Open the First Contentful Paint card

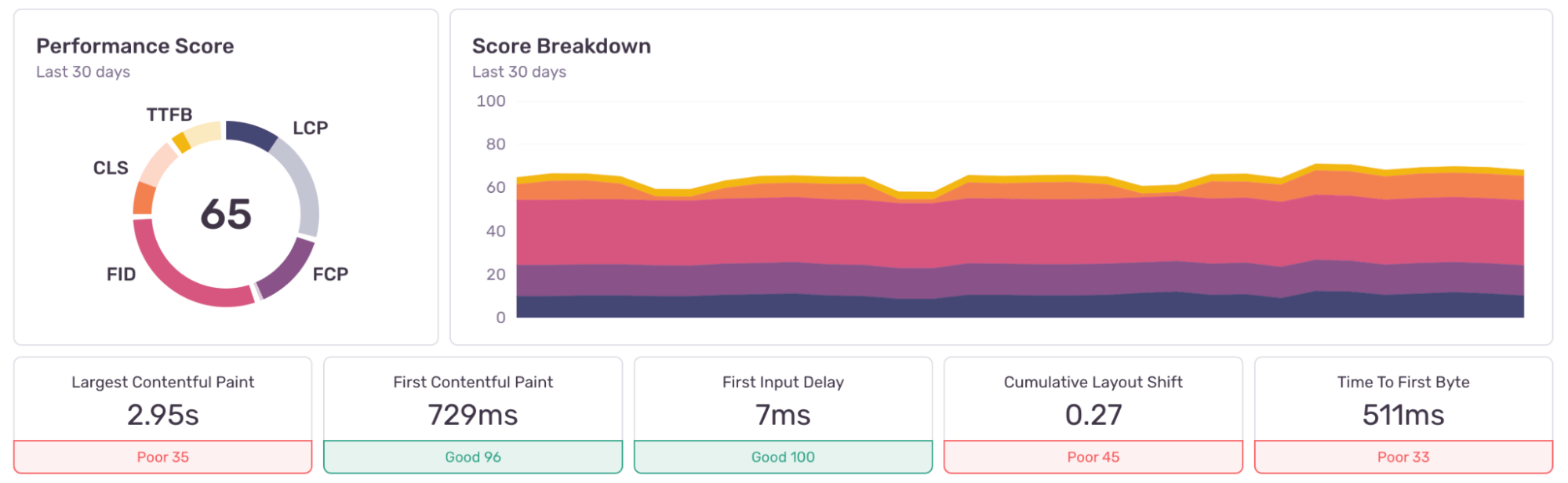point(473,400)
